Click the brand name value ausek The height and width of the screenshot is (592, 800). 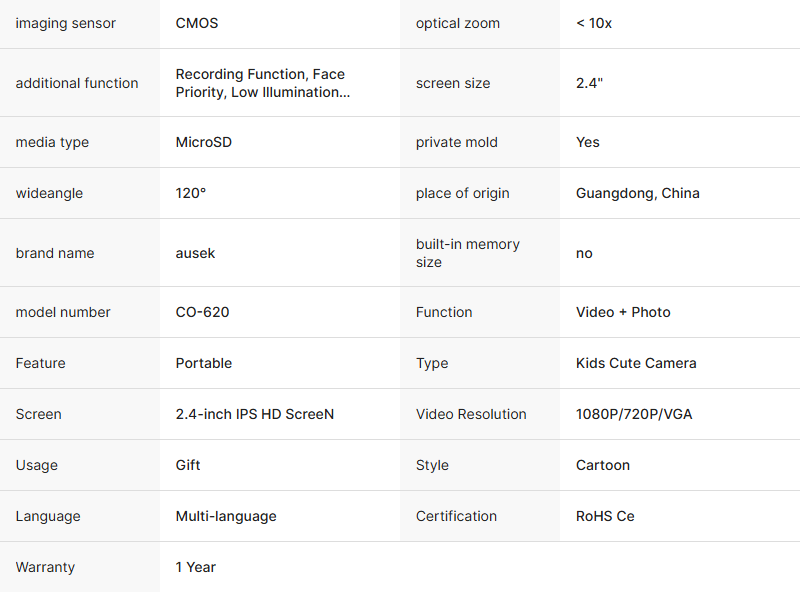tap(196, 253)
